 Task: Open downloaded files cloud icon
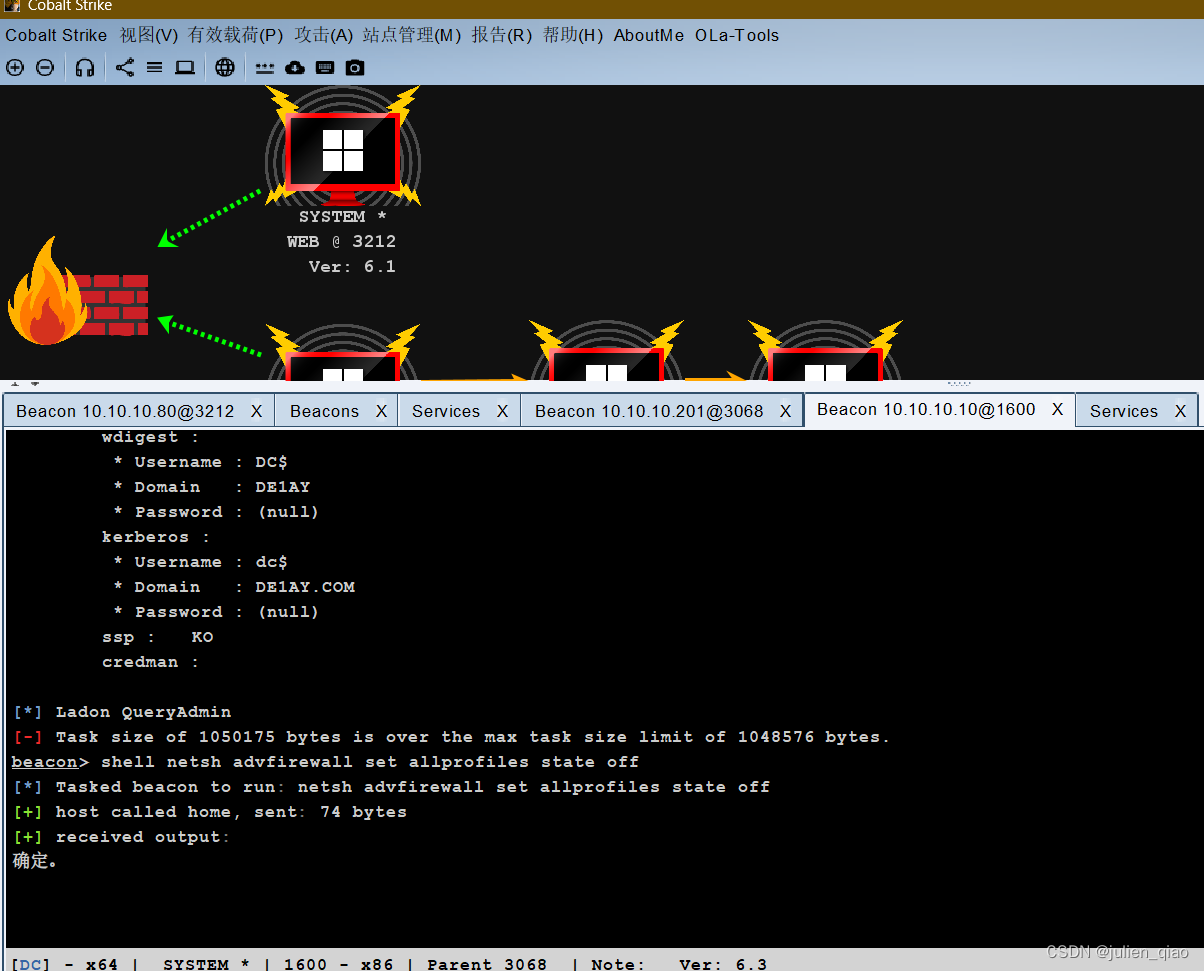coord(295,68)
